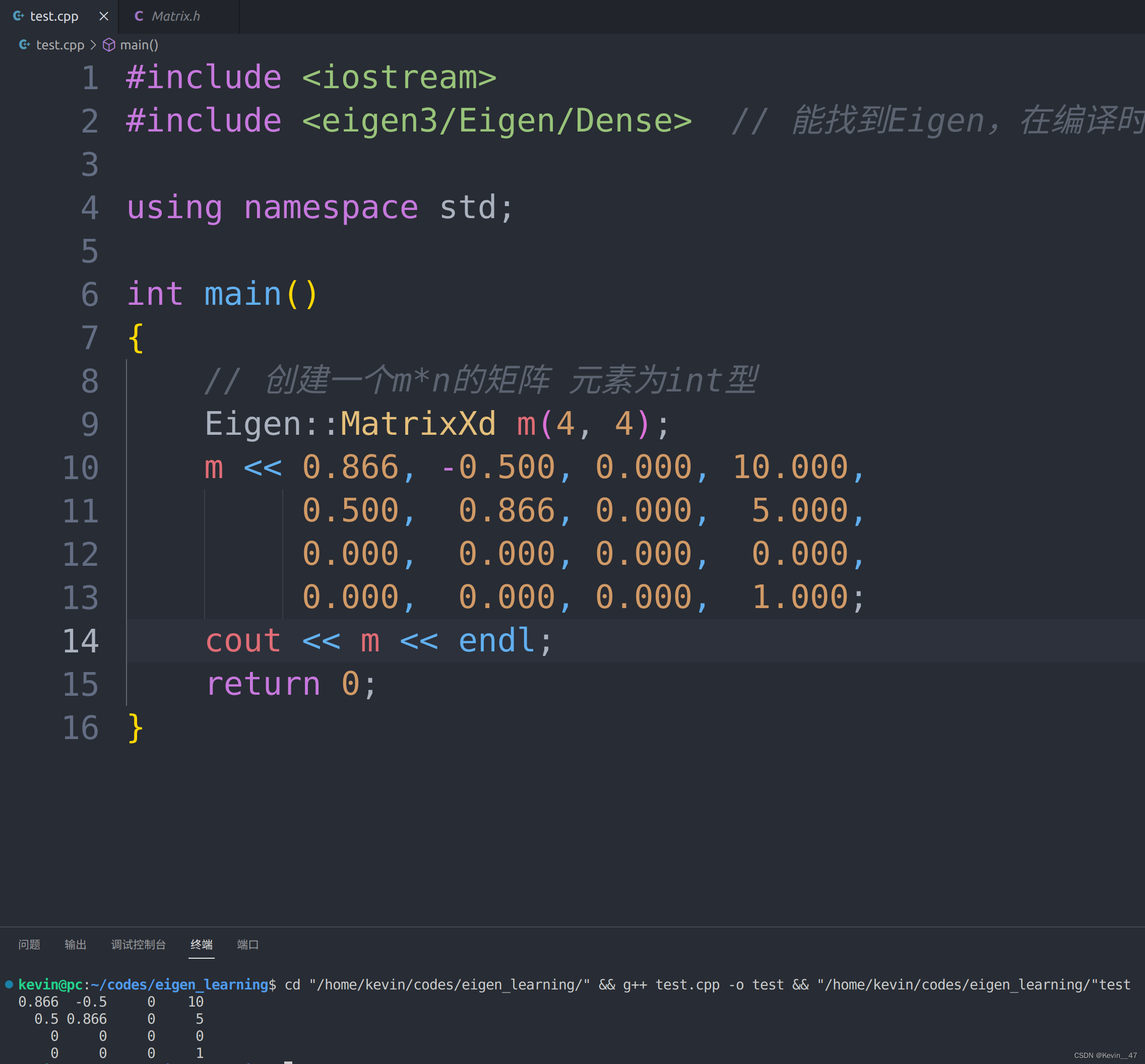Open the main() breadcrumb dropdown
The height and width of the screenshot is (1064, 1145).
(x=139, y=45)
